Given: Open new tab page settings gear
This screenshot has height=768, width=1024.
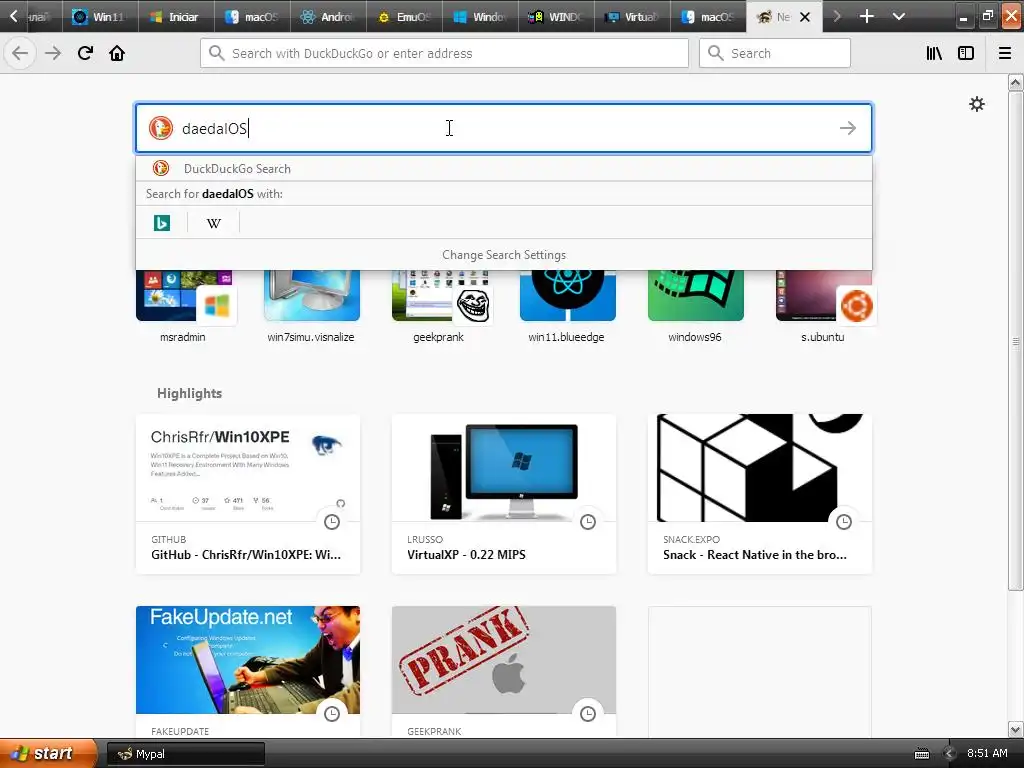Looking at the screenshot, I should [x=976, y=104].
